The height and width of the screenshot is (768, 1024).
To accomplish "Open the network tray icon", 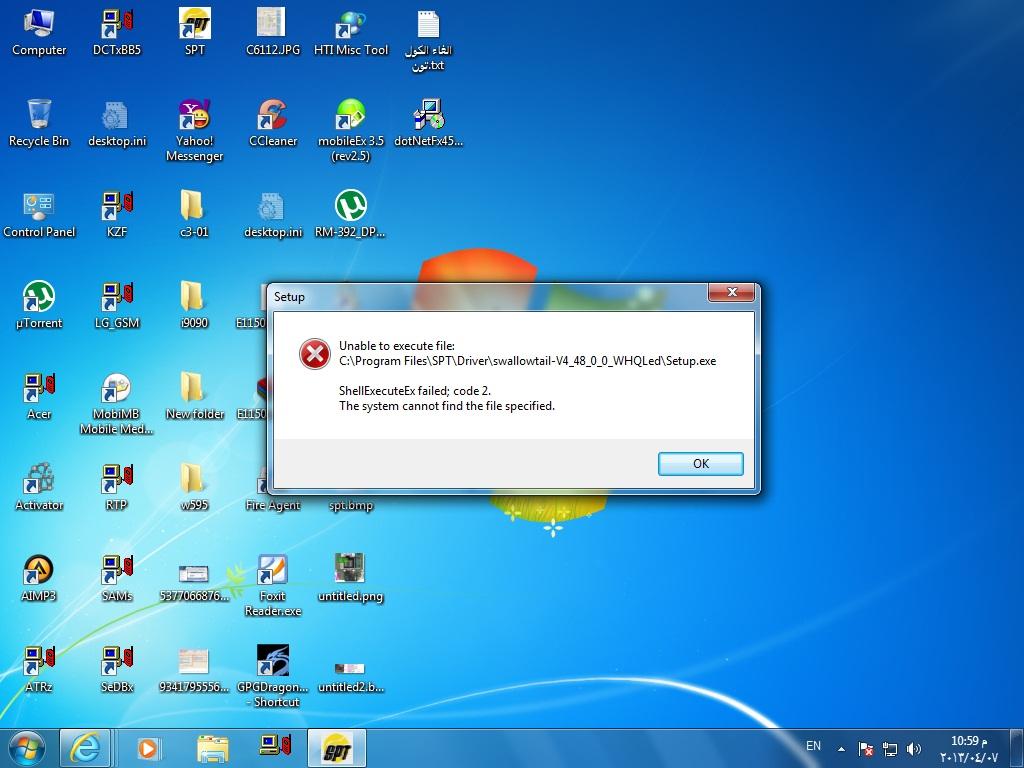I will point(889,749).
